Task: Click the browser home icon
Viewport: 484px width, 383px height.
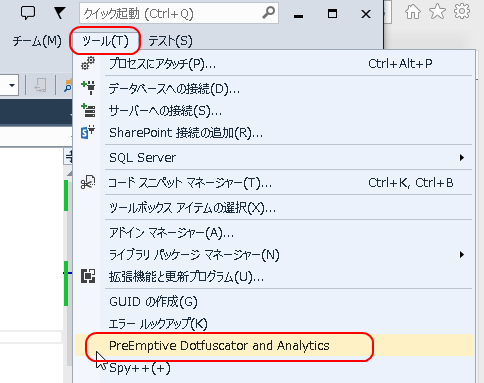Action: coord(413,12)
